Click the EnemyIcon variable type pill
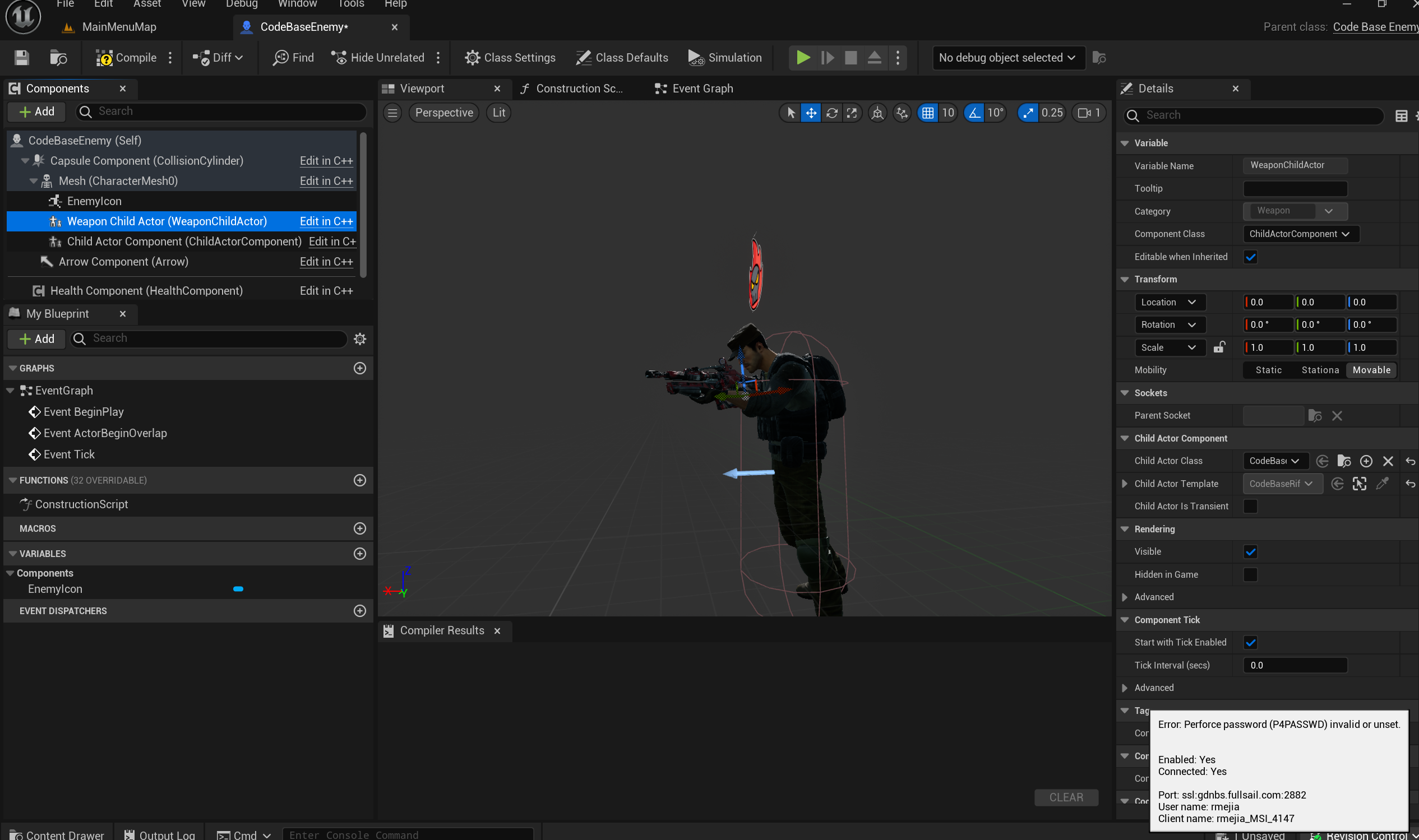 (238, 590)
